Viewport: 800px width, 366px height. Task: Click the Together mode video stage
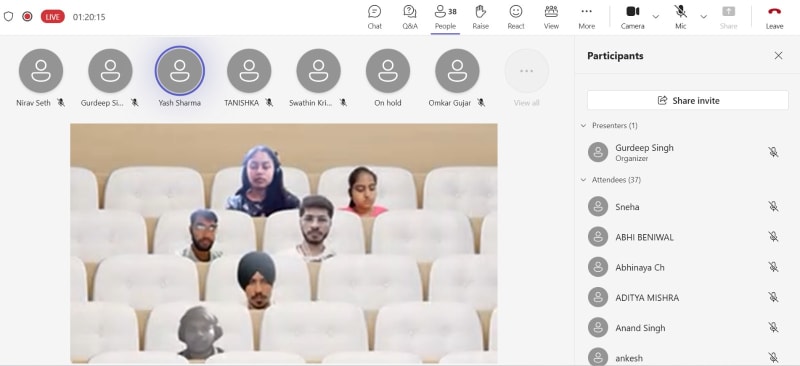click(x=284, y=243)
